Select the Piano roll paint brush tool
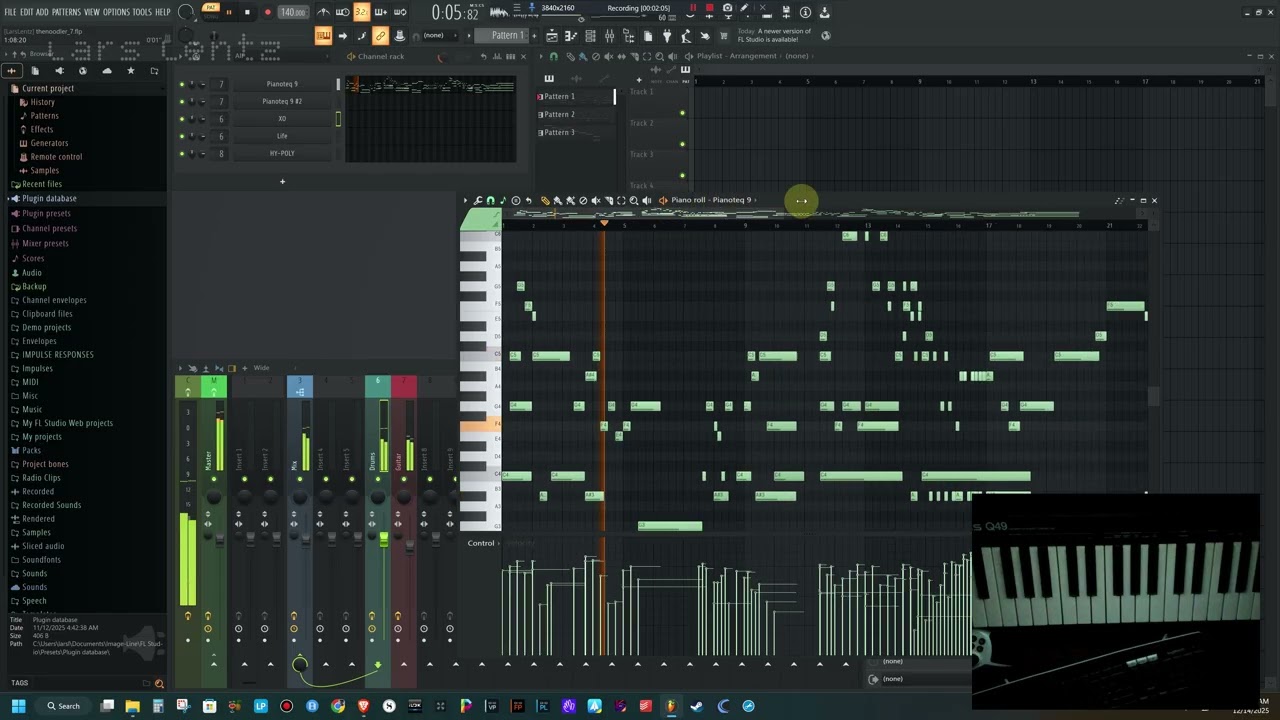The height and width of the screenshot is (720, 1280). [x=558, y=201]
